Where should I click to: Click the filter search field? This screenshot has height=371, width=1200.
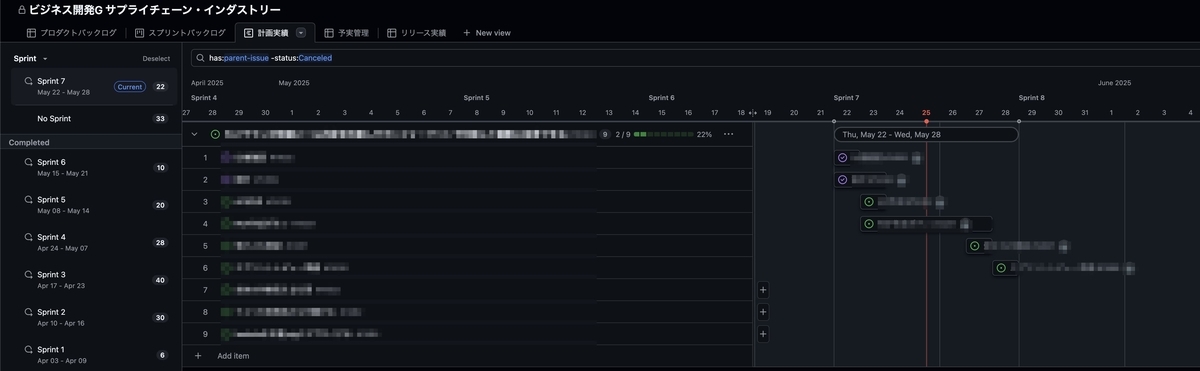point(695,58)
